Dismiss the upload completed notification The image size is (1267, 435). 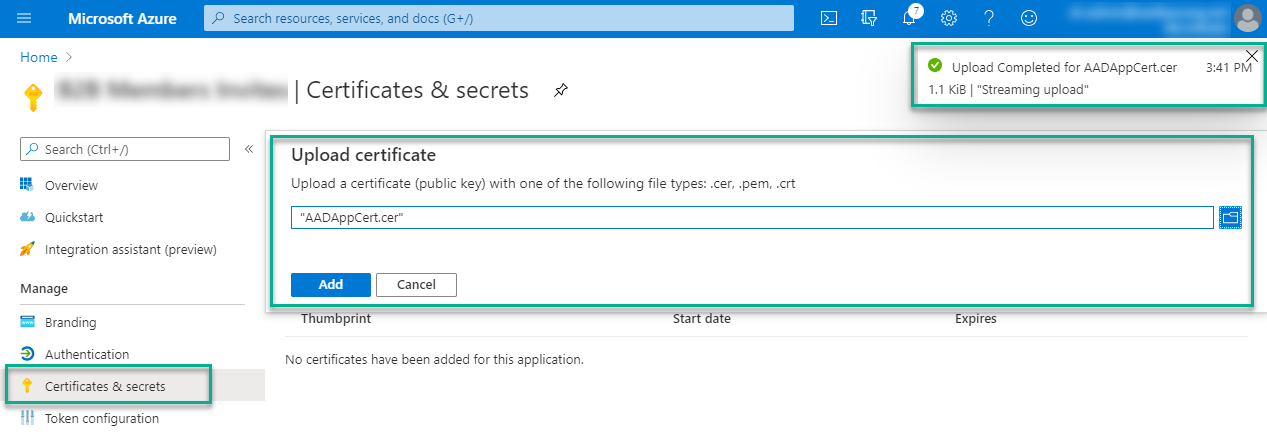point(1251,55)
